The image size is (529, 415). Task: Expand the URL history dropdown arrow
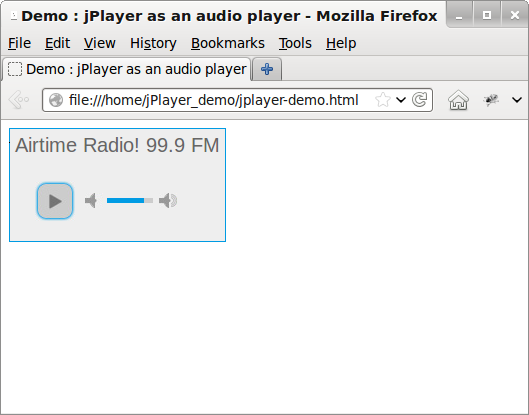[x=401, y=100]
